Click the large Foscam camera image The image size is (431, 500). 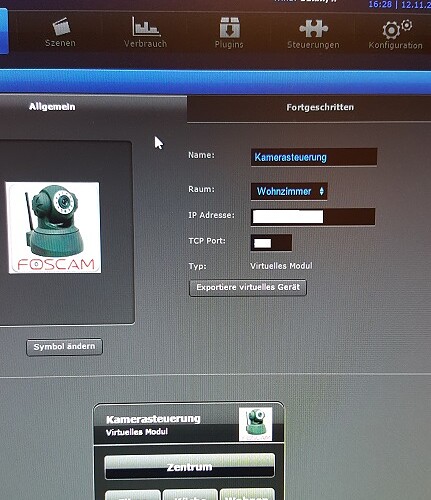pyautogui.click(x=54, y=228)
